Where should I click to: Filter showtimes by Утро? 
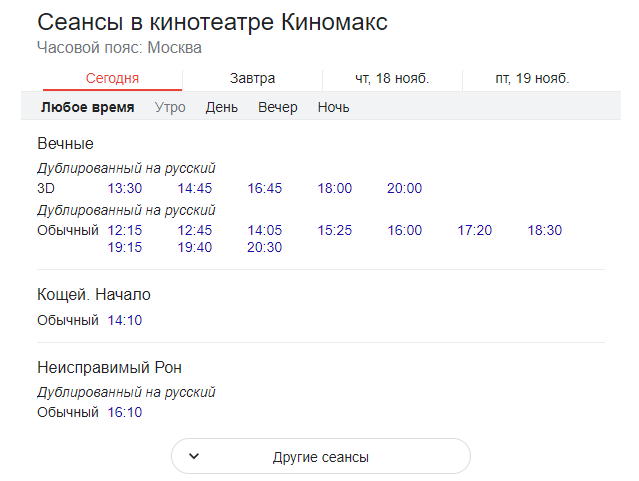[170, 107]
